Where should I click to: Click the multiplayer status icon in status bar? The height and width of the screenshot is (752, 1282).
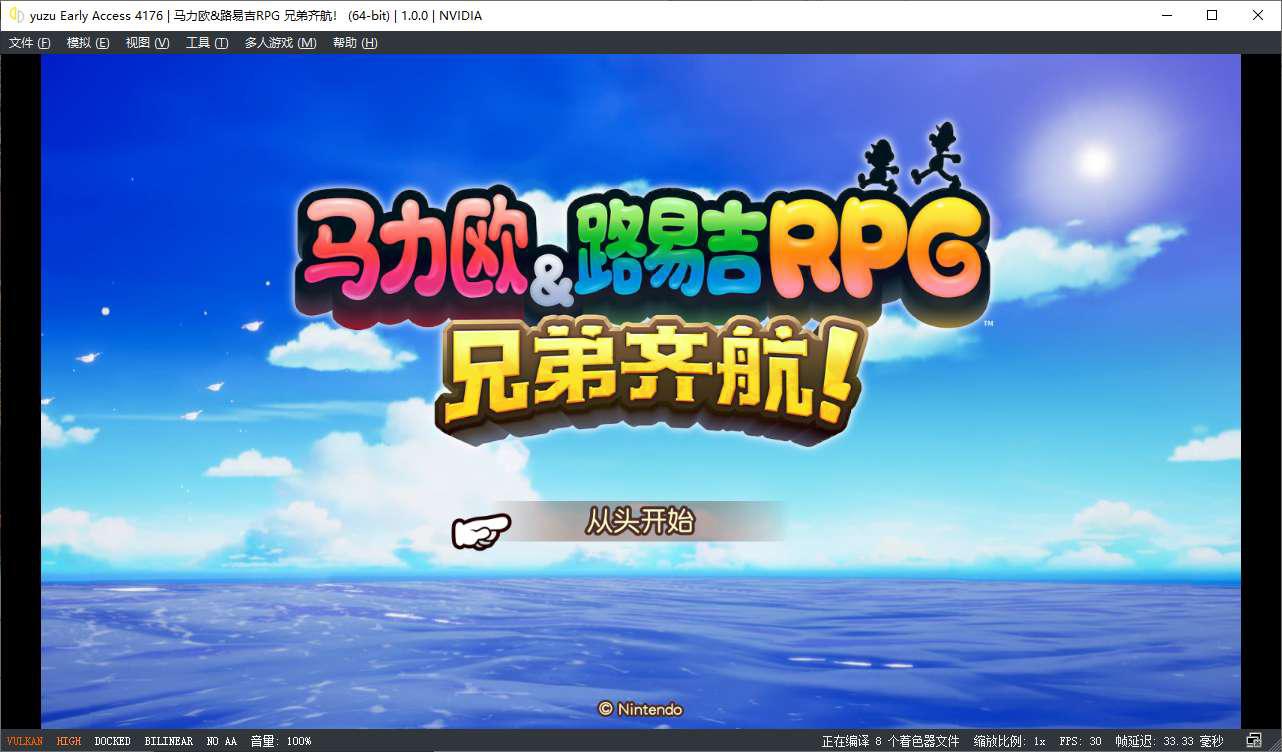1254,741
